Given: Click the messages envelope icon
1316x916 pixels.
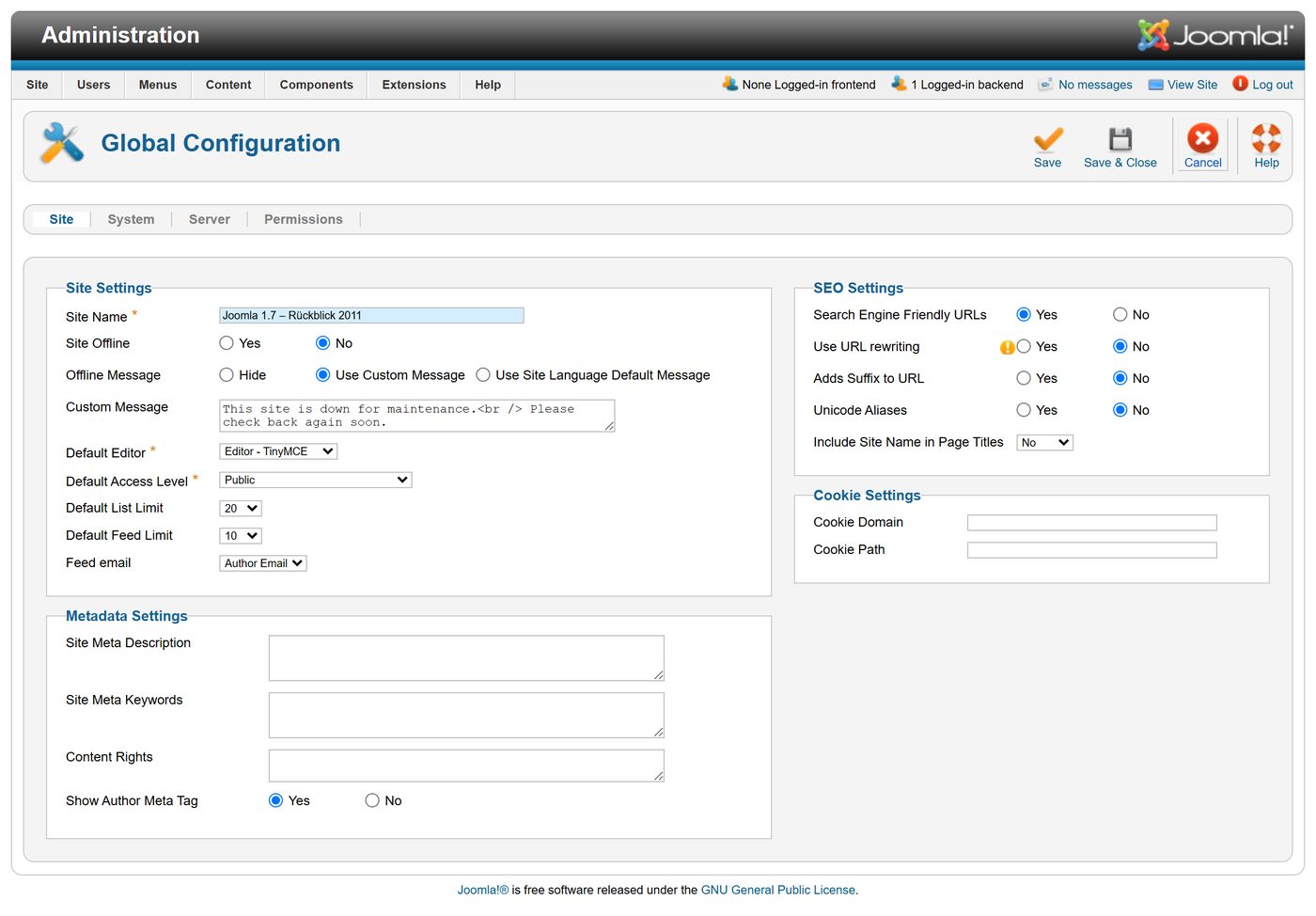Looking at the screenshot, I should tap(1045, 85).
